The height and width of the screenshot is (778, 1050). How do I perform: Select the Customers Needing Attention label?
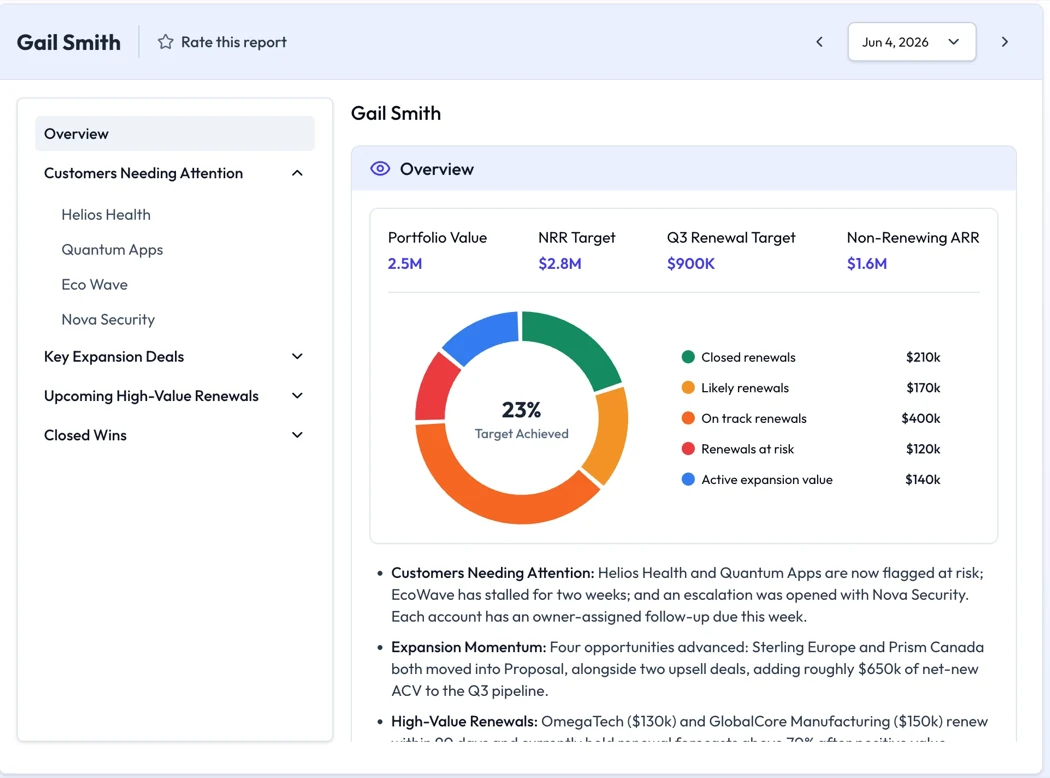click(x=143, y=173)
